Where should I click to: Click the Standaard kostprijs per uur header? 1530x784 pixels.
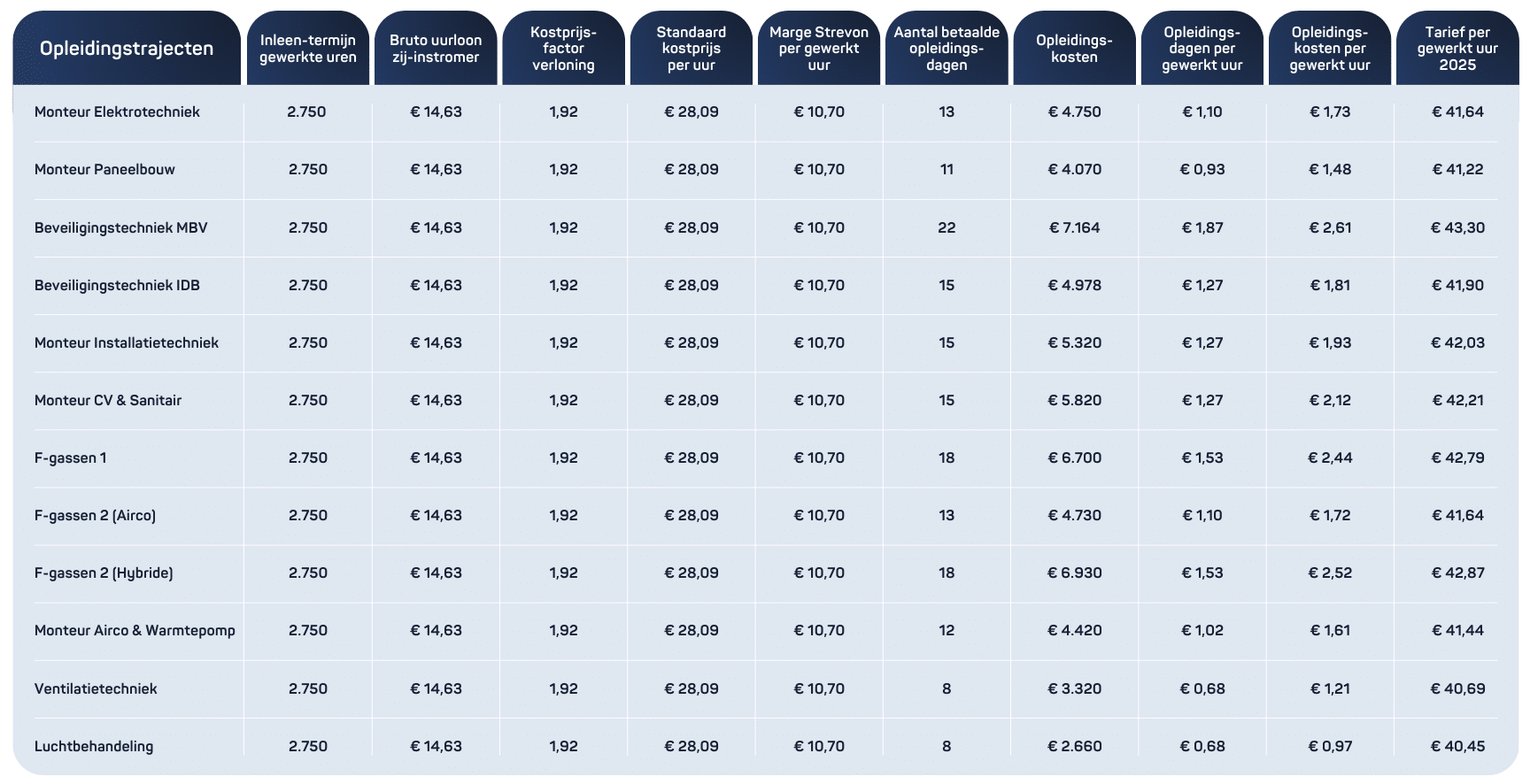click(692, 49)
